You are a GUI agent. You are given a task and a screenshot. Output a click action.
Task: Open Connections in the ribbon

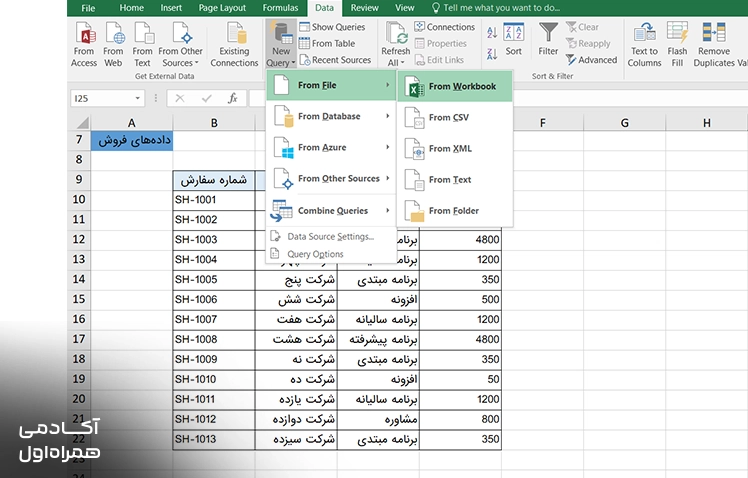click(445, 27)
